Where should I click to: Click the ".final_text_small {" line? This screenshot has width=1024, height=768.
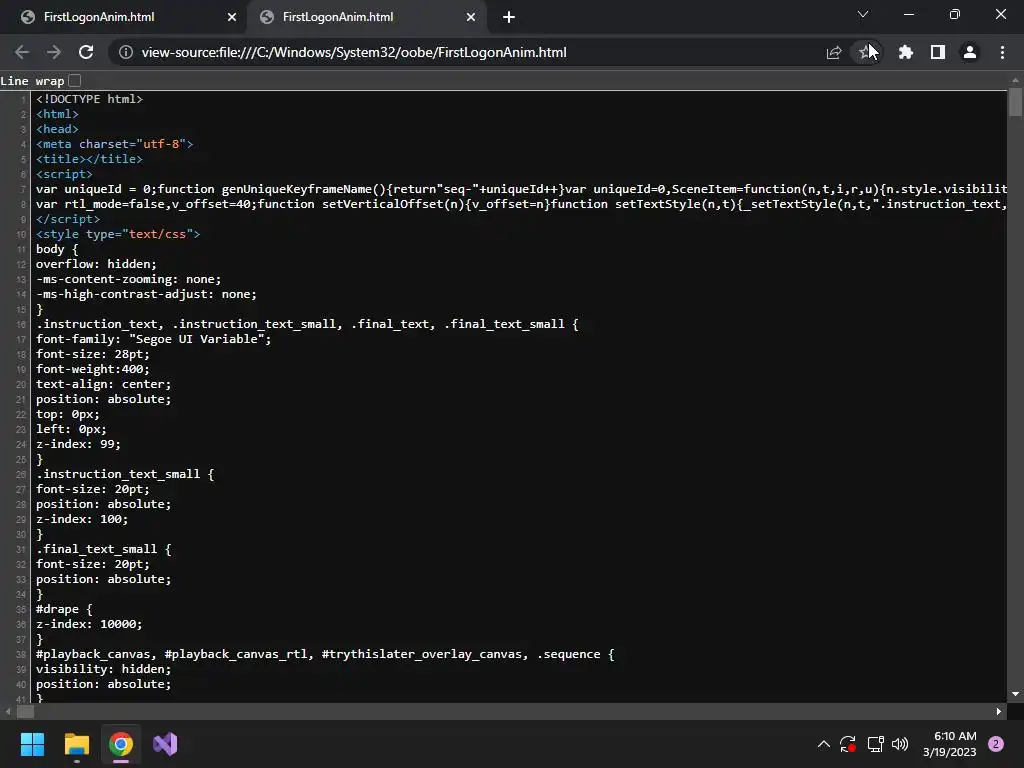tap(103, 550)
